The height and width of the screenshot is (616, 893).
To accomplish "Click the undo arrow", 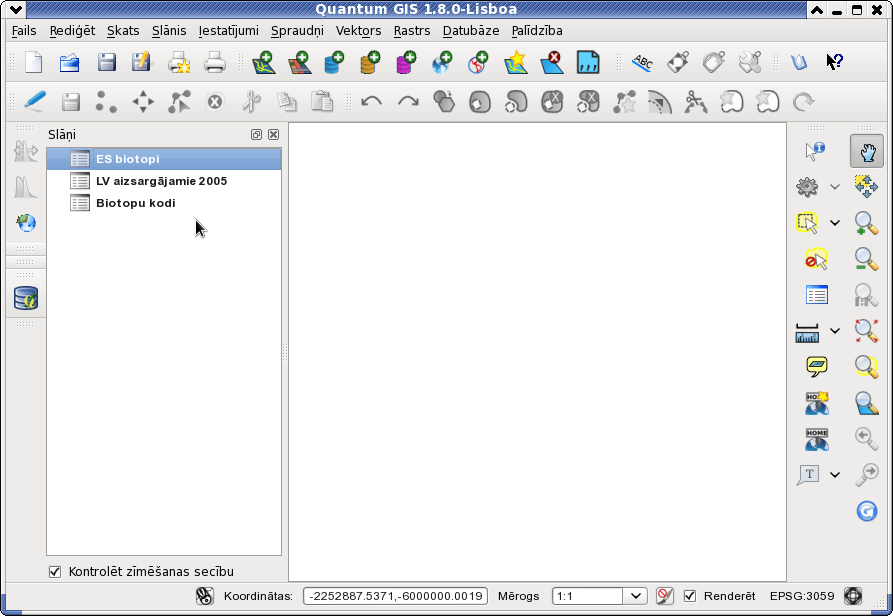I will point(371,102).
